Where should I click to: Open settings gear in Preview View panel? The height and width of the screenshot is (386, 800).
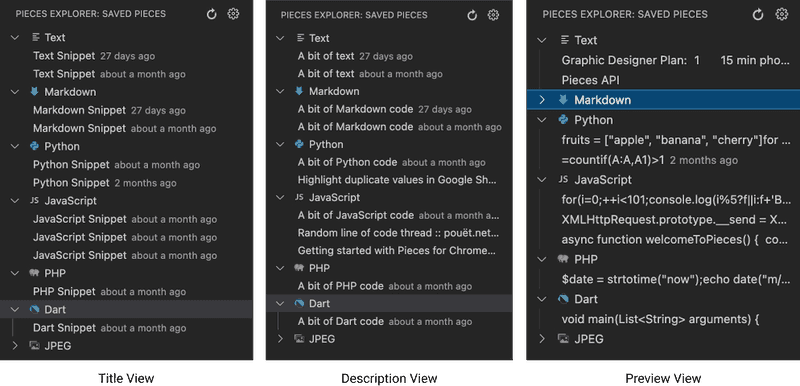coord(782,14)
